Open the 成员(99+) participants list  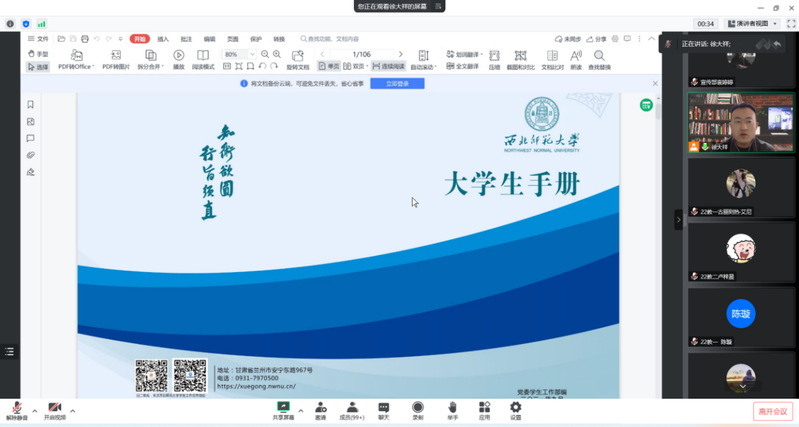[352, 411]
